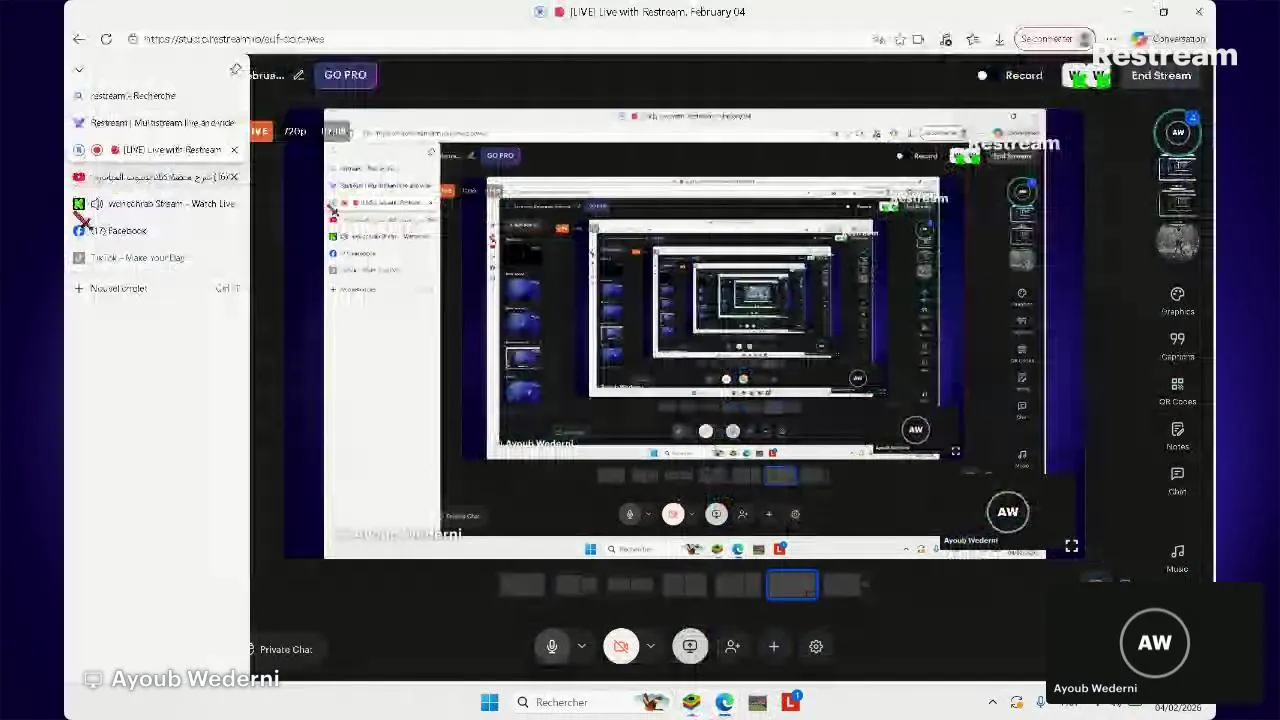Viewport: 1280px width, 720px height.
Task: Select the highlighted blue layout thumbnail
Action: pos(792,585)
